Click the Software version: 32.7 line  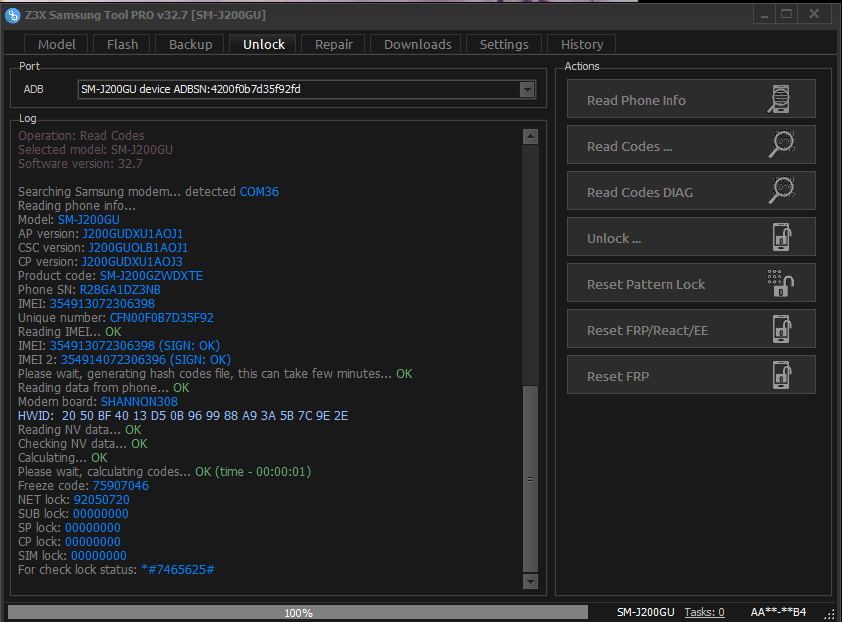80,163
